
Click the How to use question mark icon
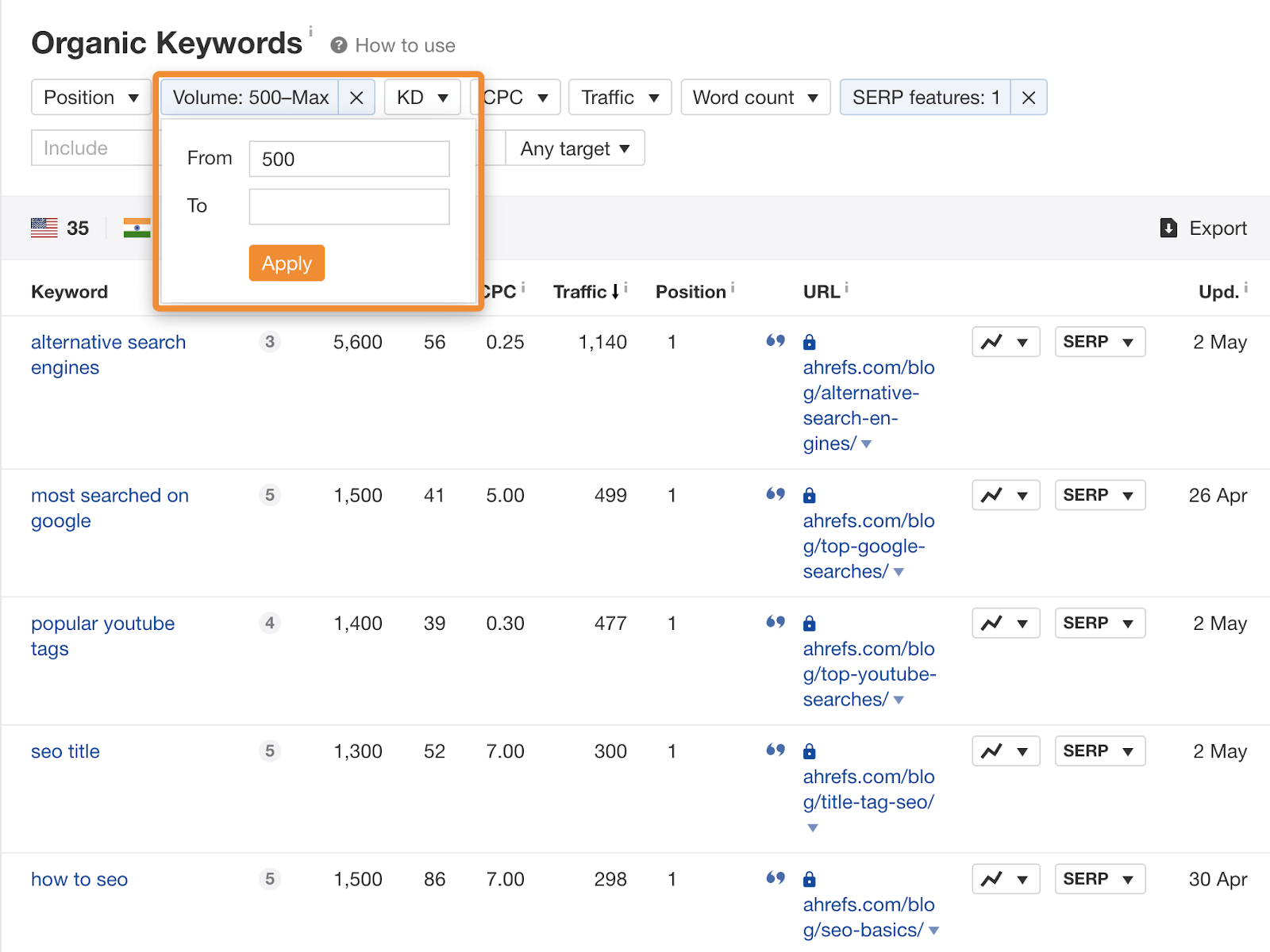pos(339,45)
